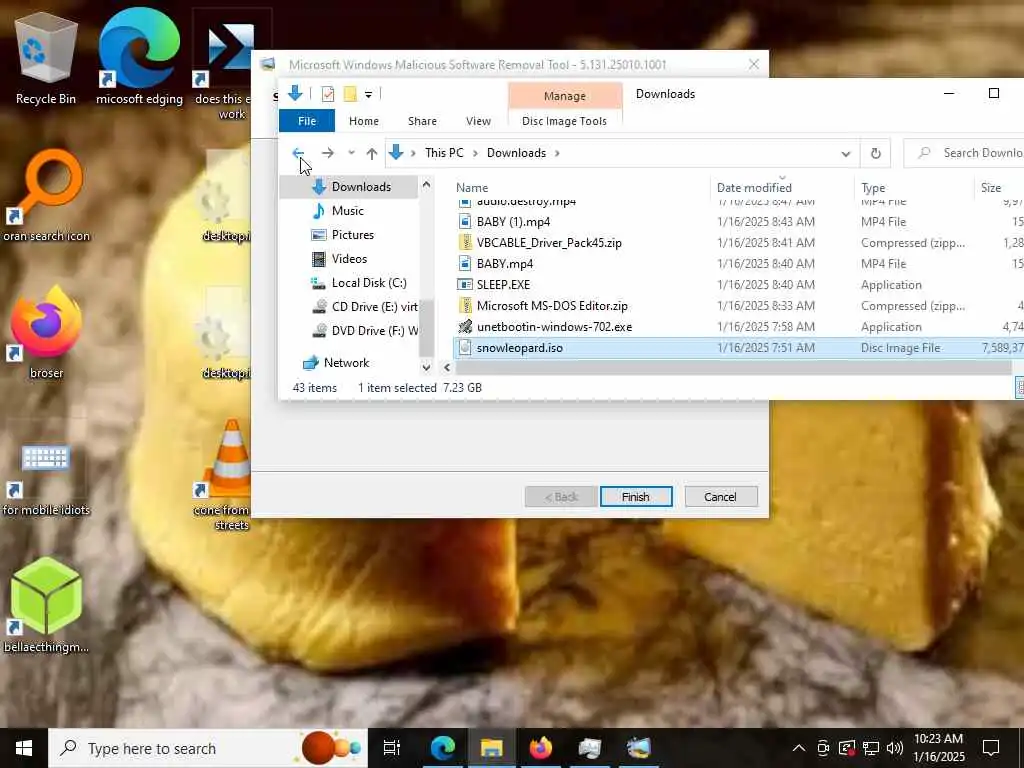Click Downloads in the address breadcrumb
The height and width of the screenshot is (768, 1024).
516,153
